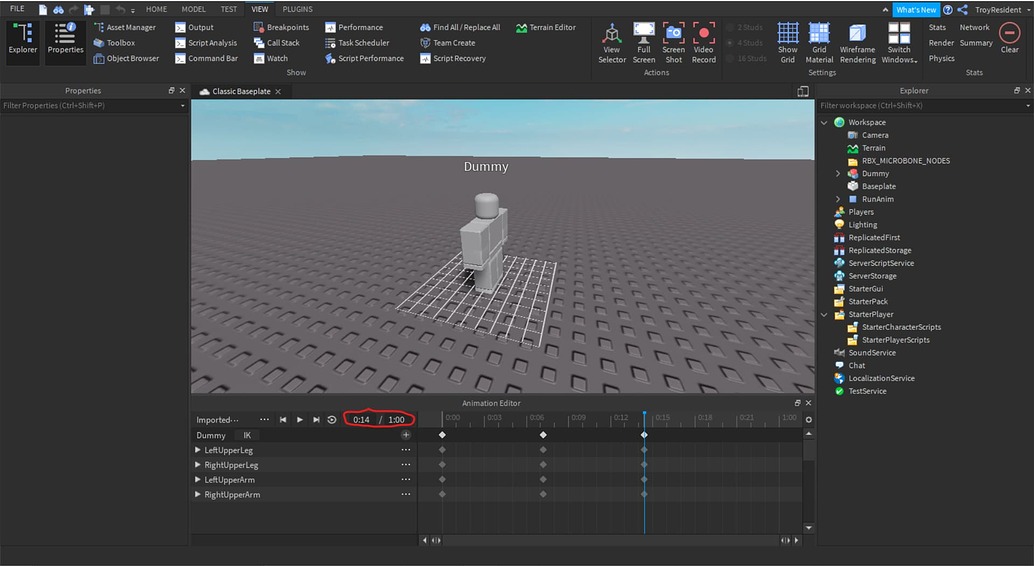Viewport: 1034px width, 566px height.
Task: Open the Terrain Editor
Action: click(546, 27)
